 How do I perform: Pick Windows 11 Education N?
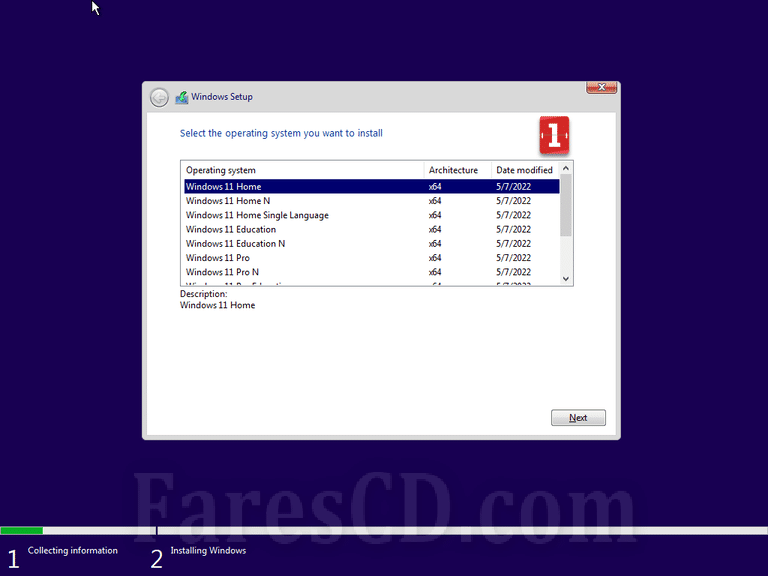(372, 243)
